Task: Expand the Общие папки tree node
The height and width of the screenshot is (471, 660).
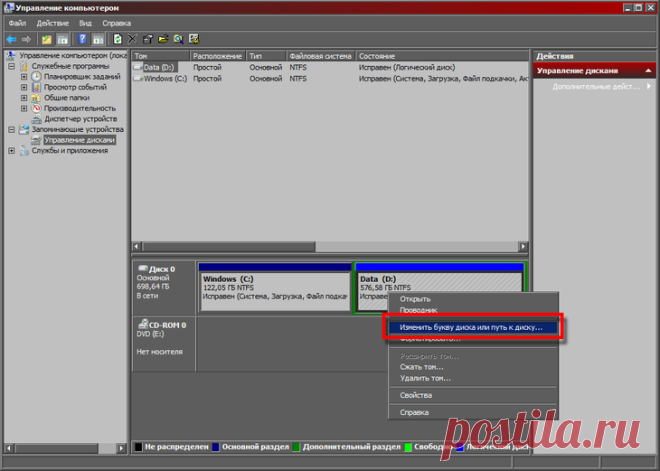Action: click(x=24, y=98)
